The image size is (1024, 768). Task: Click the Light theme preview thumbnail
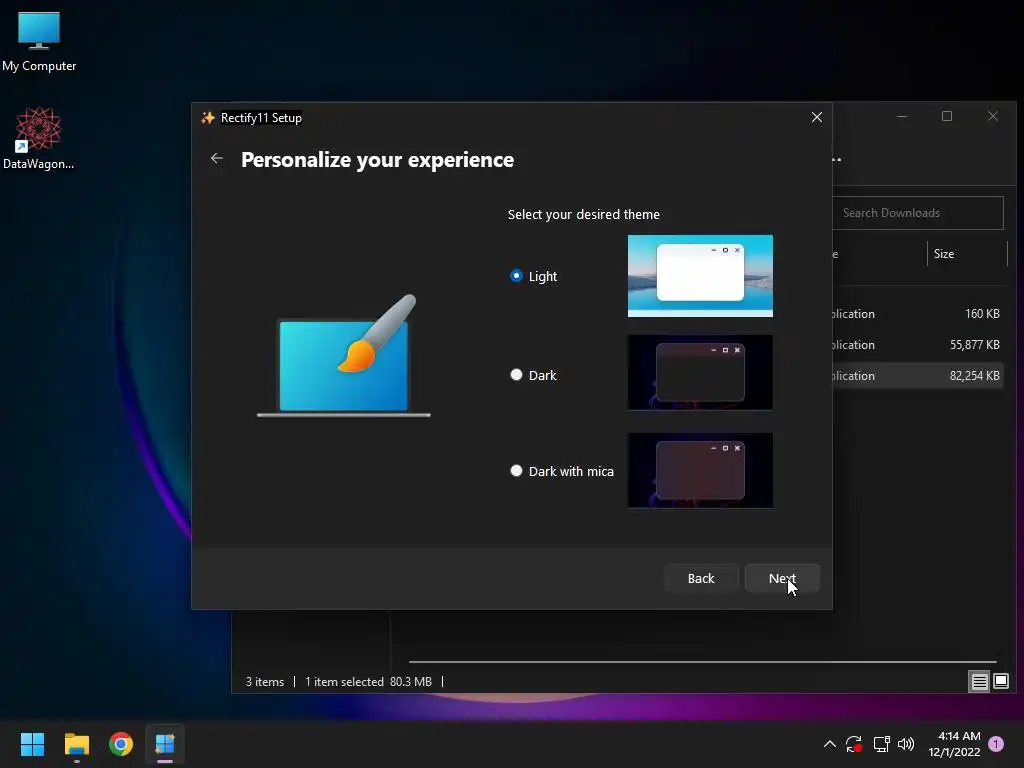[700, 276]
